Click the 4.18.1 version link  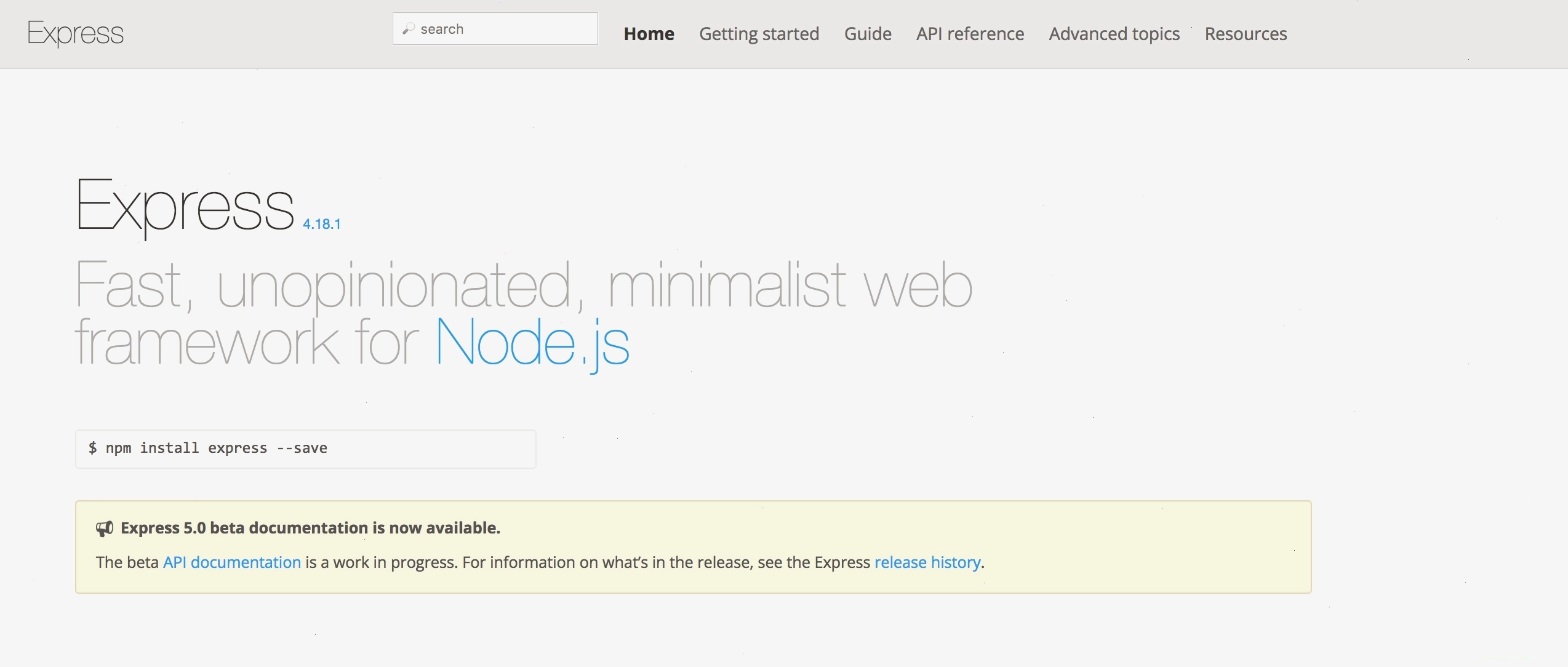click(322, 224)
